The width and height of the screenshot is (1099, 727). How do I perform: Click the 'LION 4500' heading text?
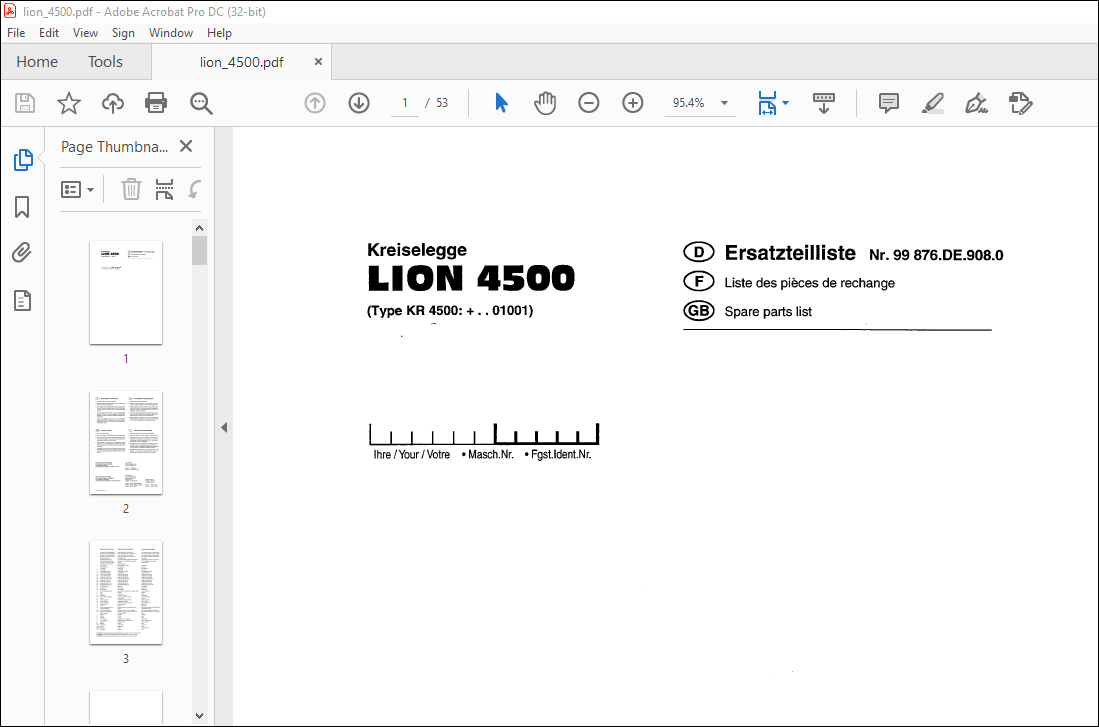(x=471, y=278)
